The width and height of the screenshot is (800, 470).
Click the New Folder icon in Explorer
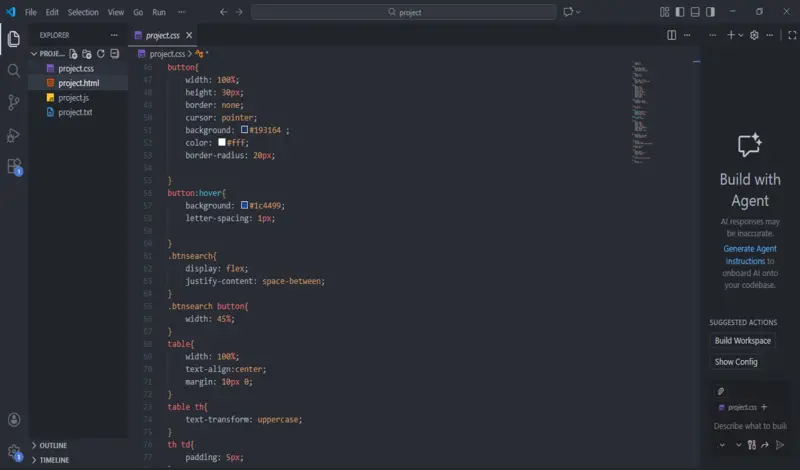(x=87, y=54)
